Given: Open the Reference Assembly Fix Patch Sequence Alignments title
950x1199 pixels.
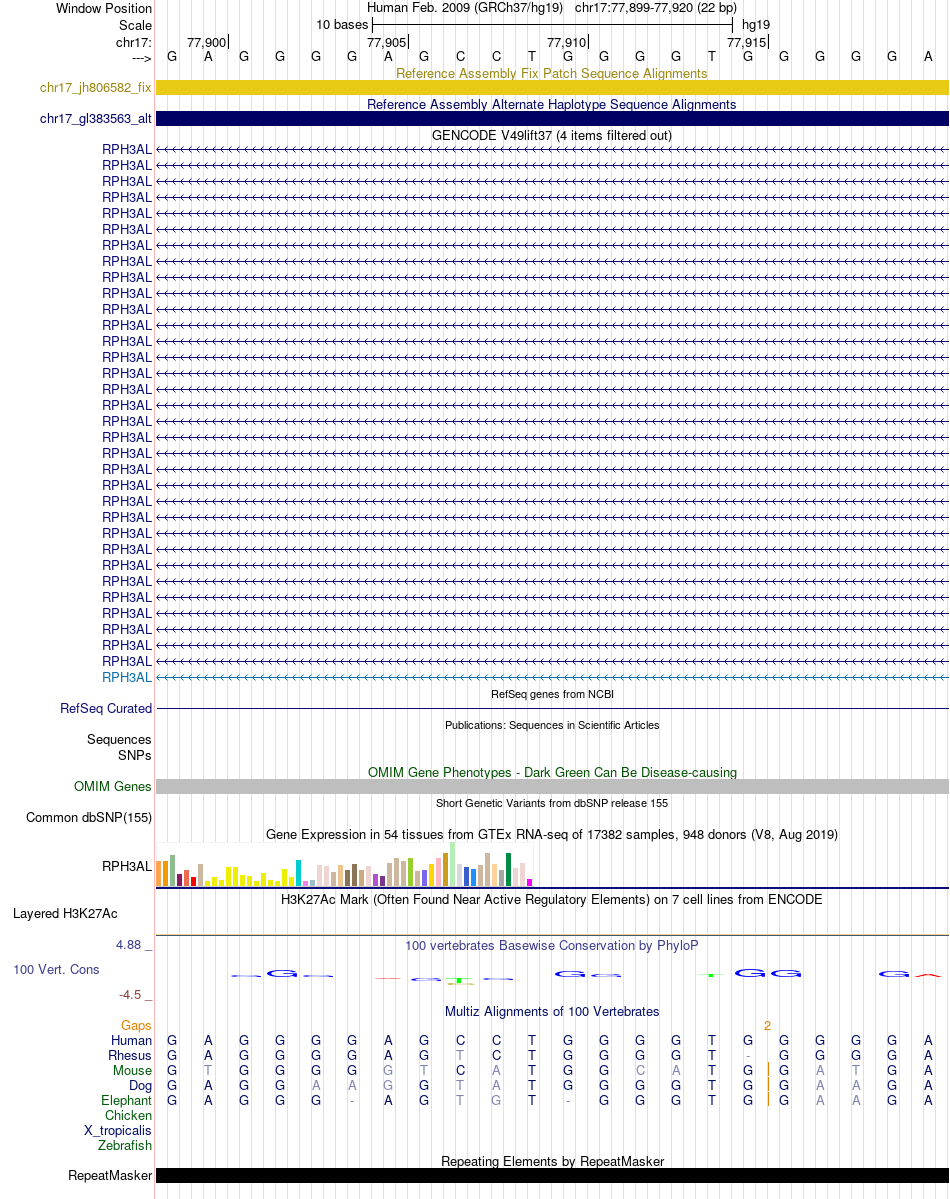Looking at the screenshot, I should click(551, 73).
